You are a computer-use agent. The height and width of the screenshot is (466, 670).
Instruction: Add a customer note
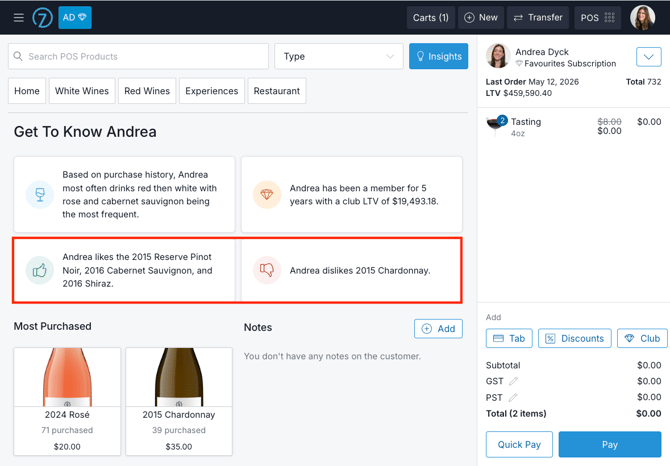click(x=438, y=328)
